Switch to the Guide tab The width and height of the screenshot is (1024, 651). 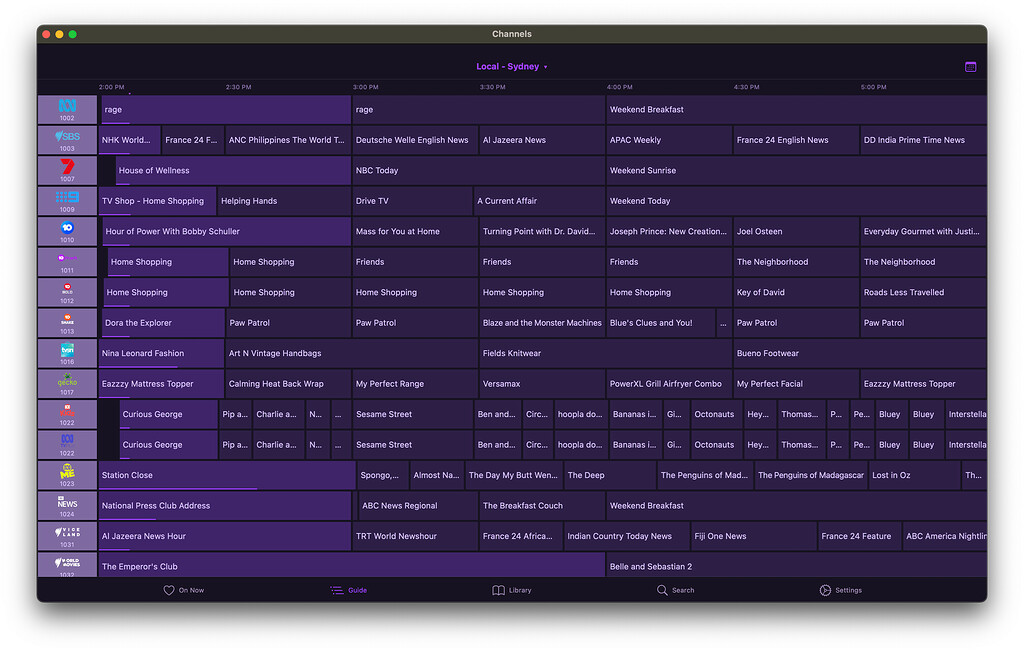tap(348, 590)
